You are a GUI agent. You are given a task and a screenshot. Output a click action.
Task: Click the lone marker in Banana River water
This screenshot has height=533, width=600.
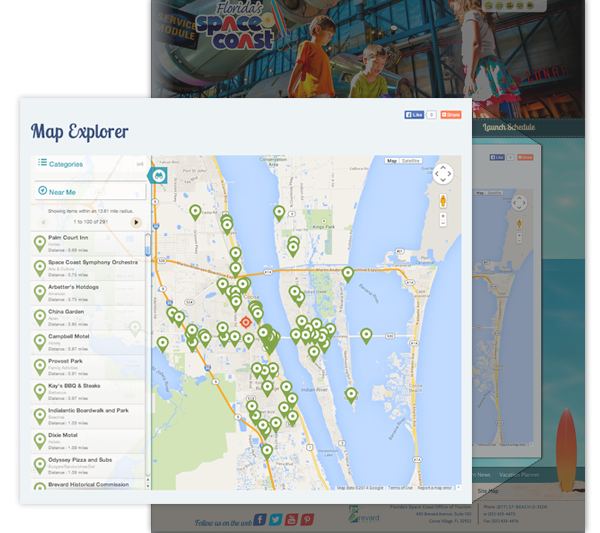pyautogui.click(x=366, y=336)
